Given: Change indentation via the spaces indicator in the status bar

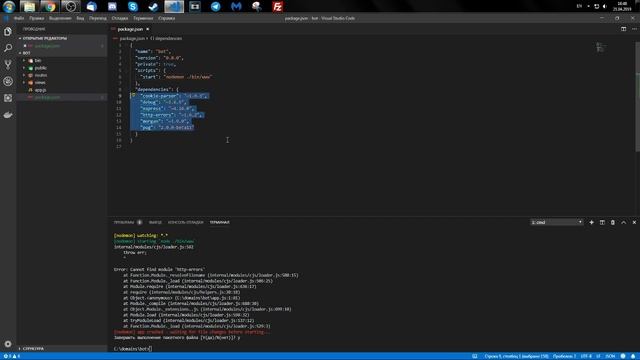Looking at the screenshot, I should click(x=564, y=356).
